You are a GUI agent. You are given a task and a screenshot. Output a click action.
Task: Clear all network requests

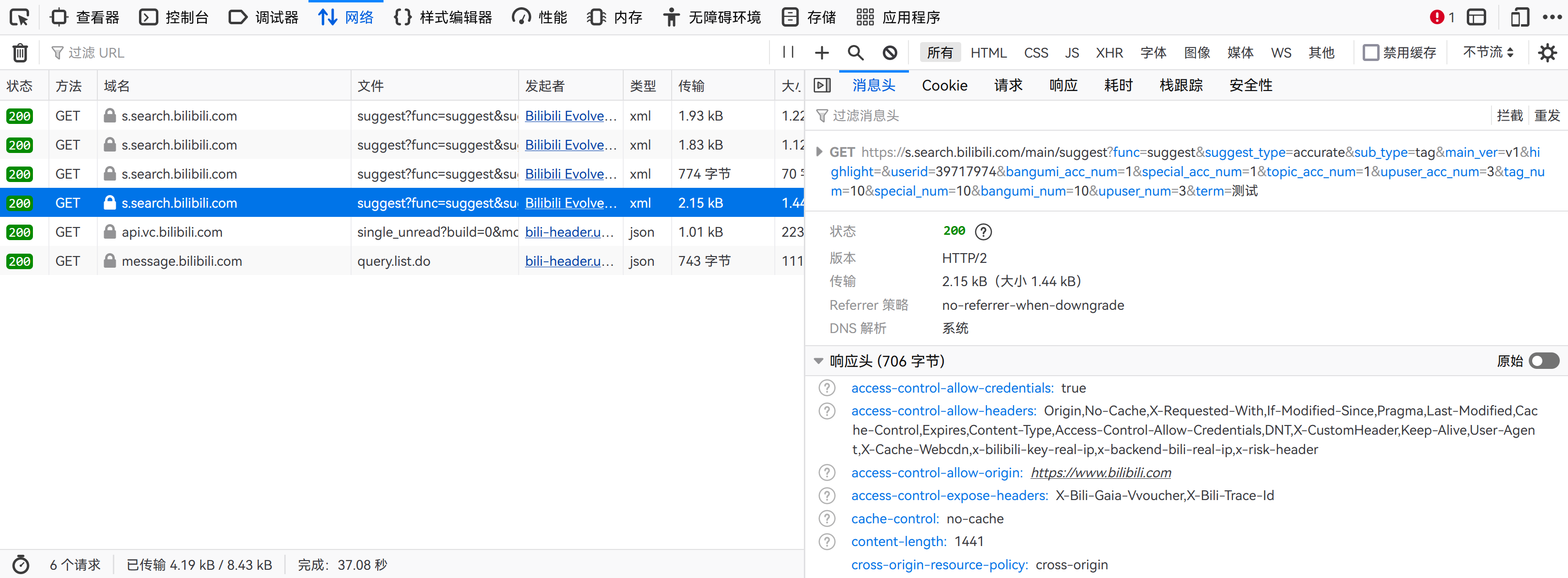(20, 52)
